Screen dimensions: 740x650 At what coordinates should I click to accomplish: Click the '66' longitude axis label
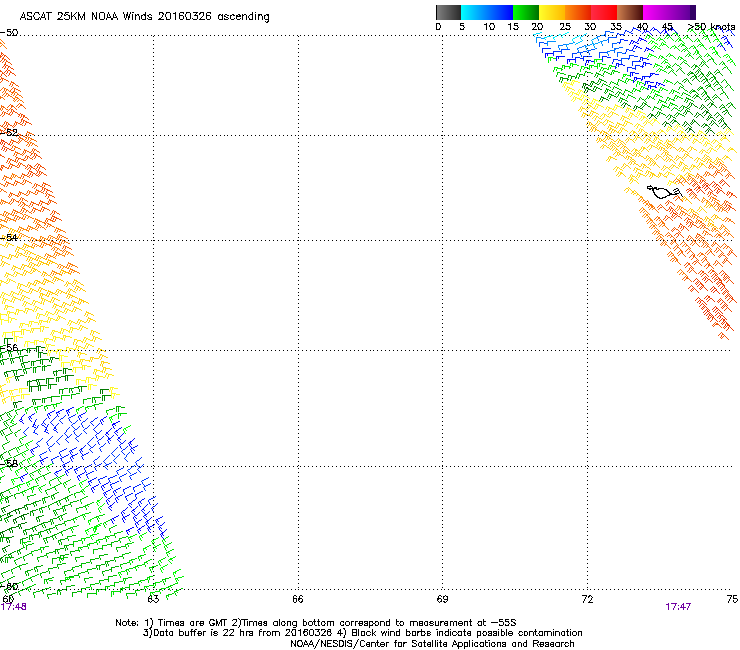click(298, 599)
